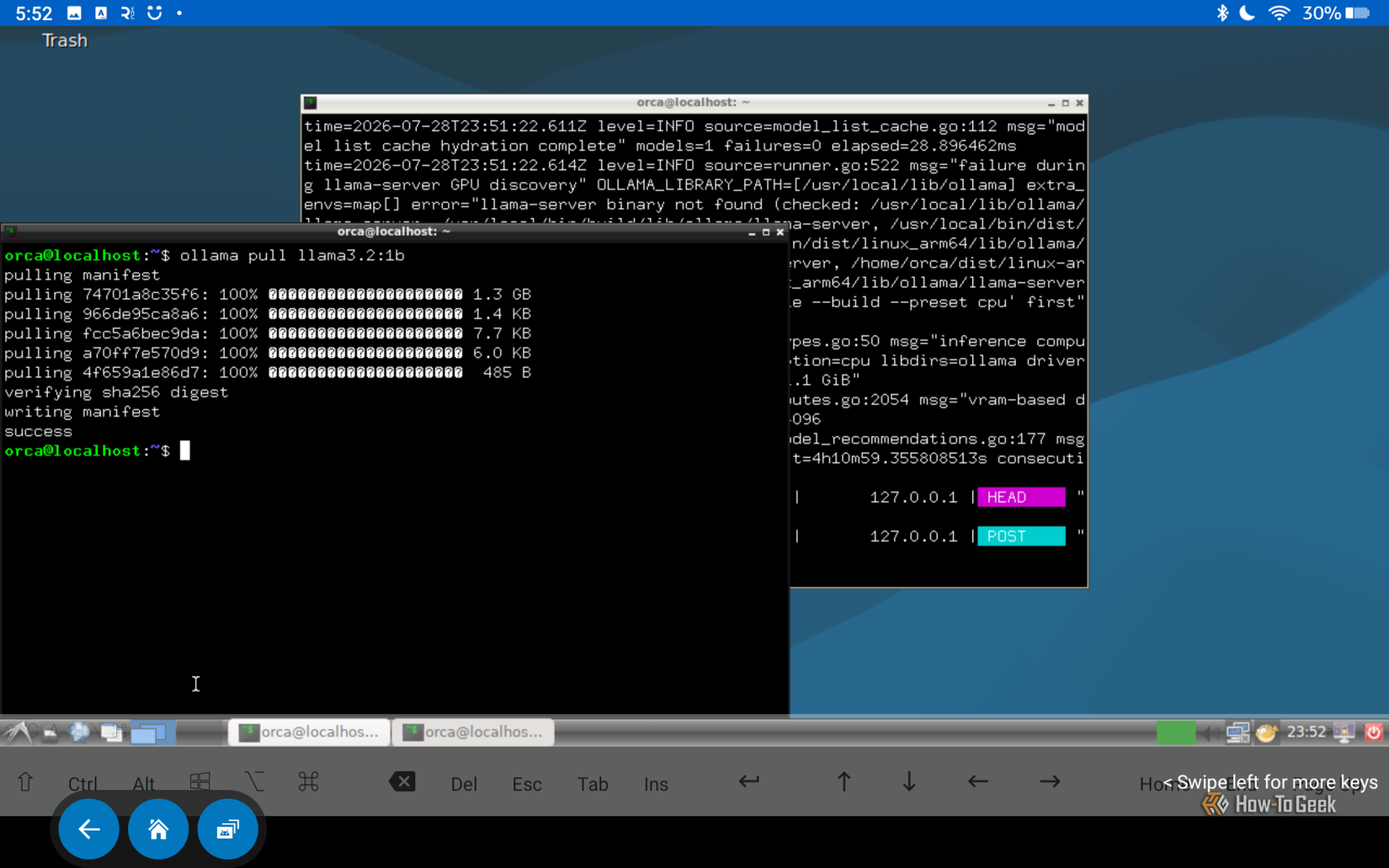Open the network connections tray icon
Screen dimensions: 1389x868
(x=1237, y=732)
